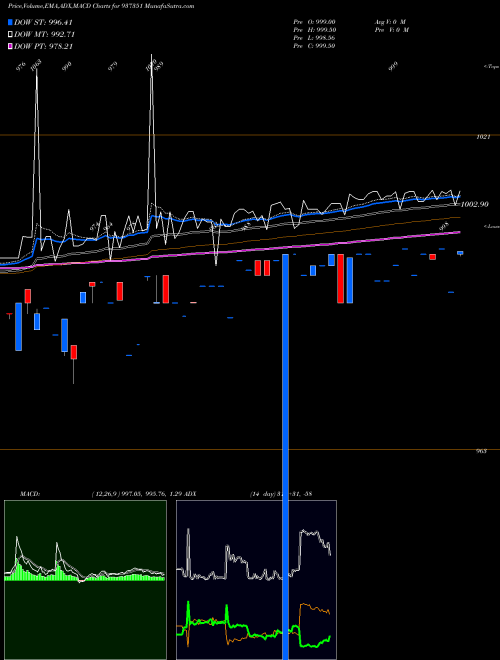Viewport: 500px width, 660px height.
Task: Select the 'DOW ST: 996.41' legend label
Action: (x=44, y=22)
